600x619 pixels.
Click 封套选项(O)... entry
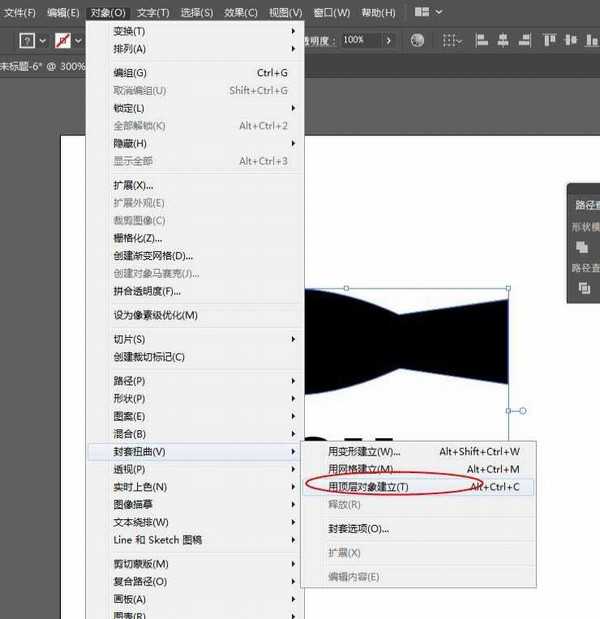pyautogui.click(x=358, y=528)
